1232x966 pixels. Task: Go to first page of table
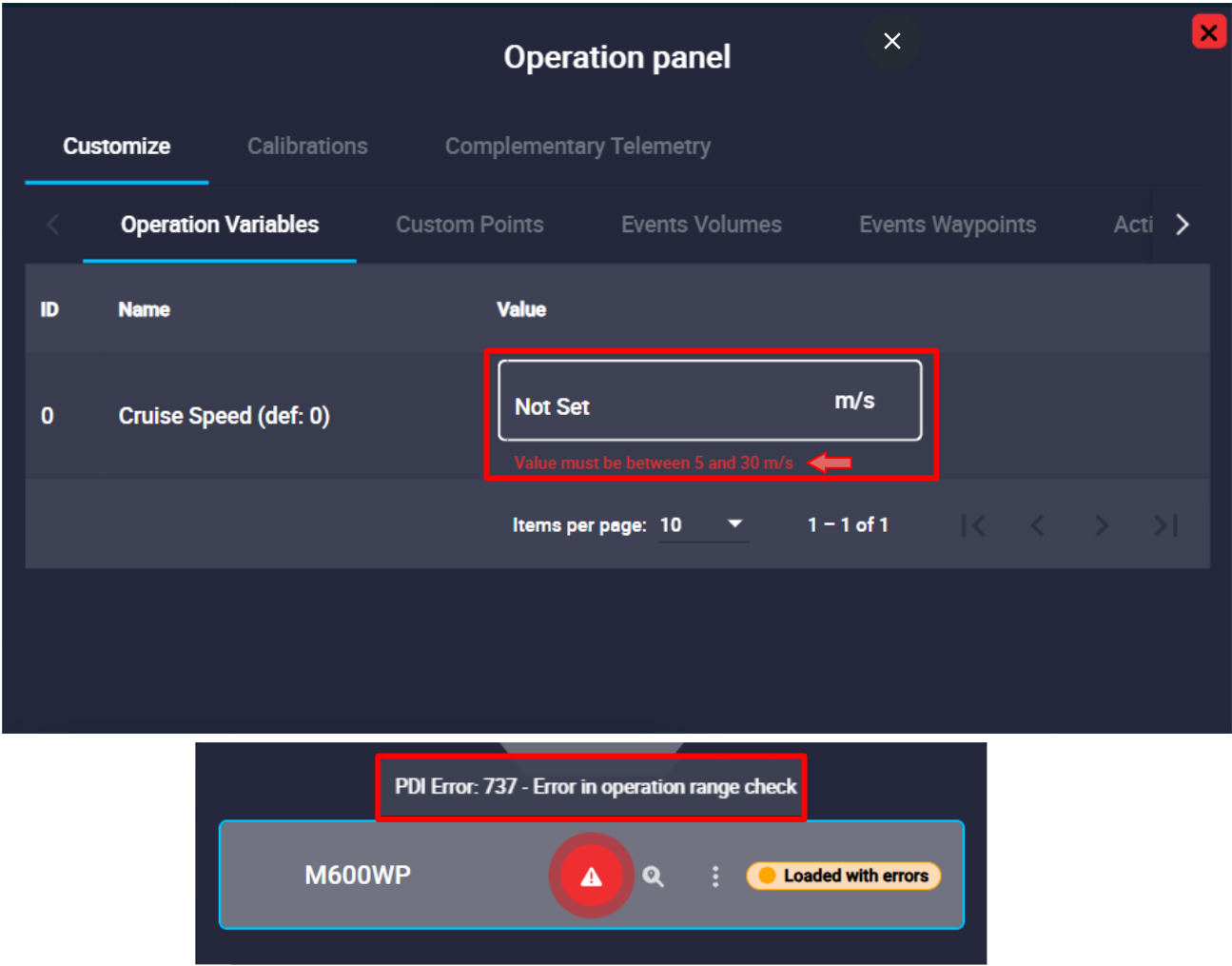tap(973, 525)
